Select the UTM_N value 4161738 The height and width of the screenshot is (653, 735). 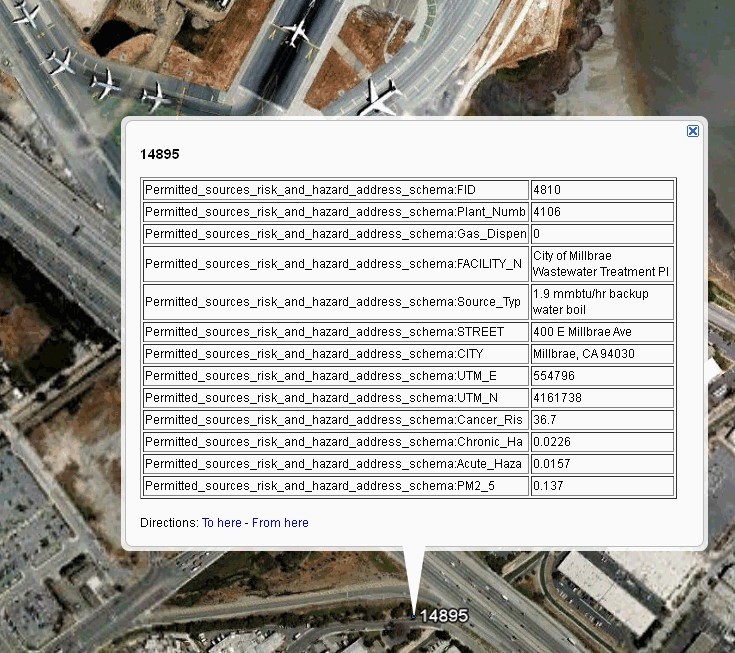[557, 397]
